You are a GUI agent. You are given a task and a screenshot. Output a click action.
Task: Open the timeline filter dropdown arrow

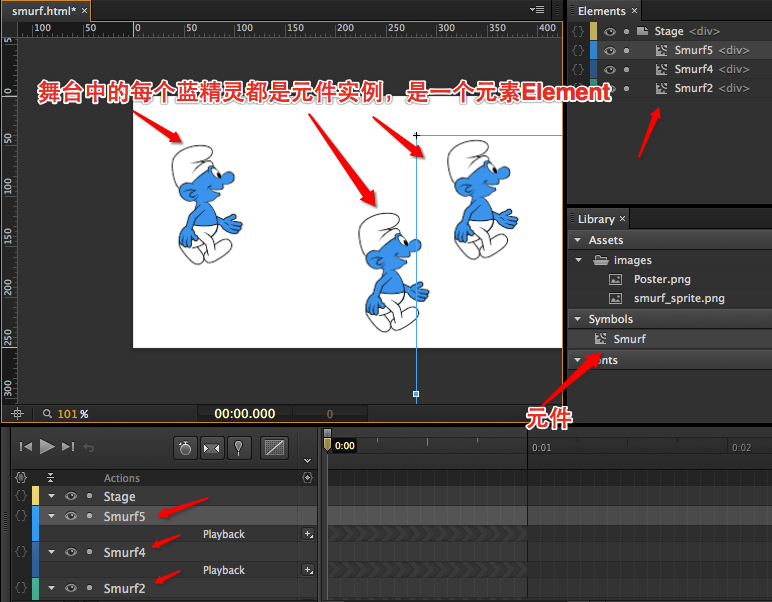click(x=307, y=461)
